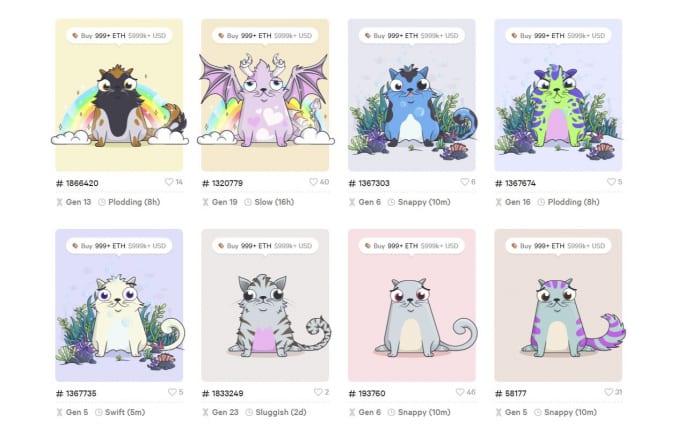Click Buy price bubble on blue kitty

412,36
